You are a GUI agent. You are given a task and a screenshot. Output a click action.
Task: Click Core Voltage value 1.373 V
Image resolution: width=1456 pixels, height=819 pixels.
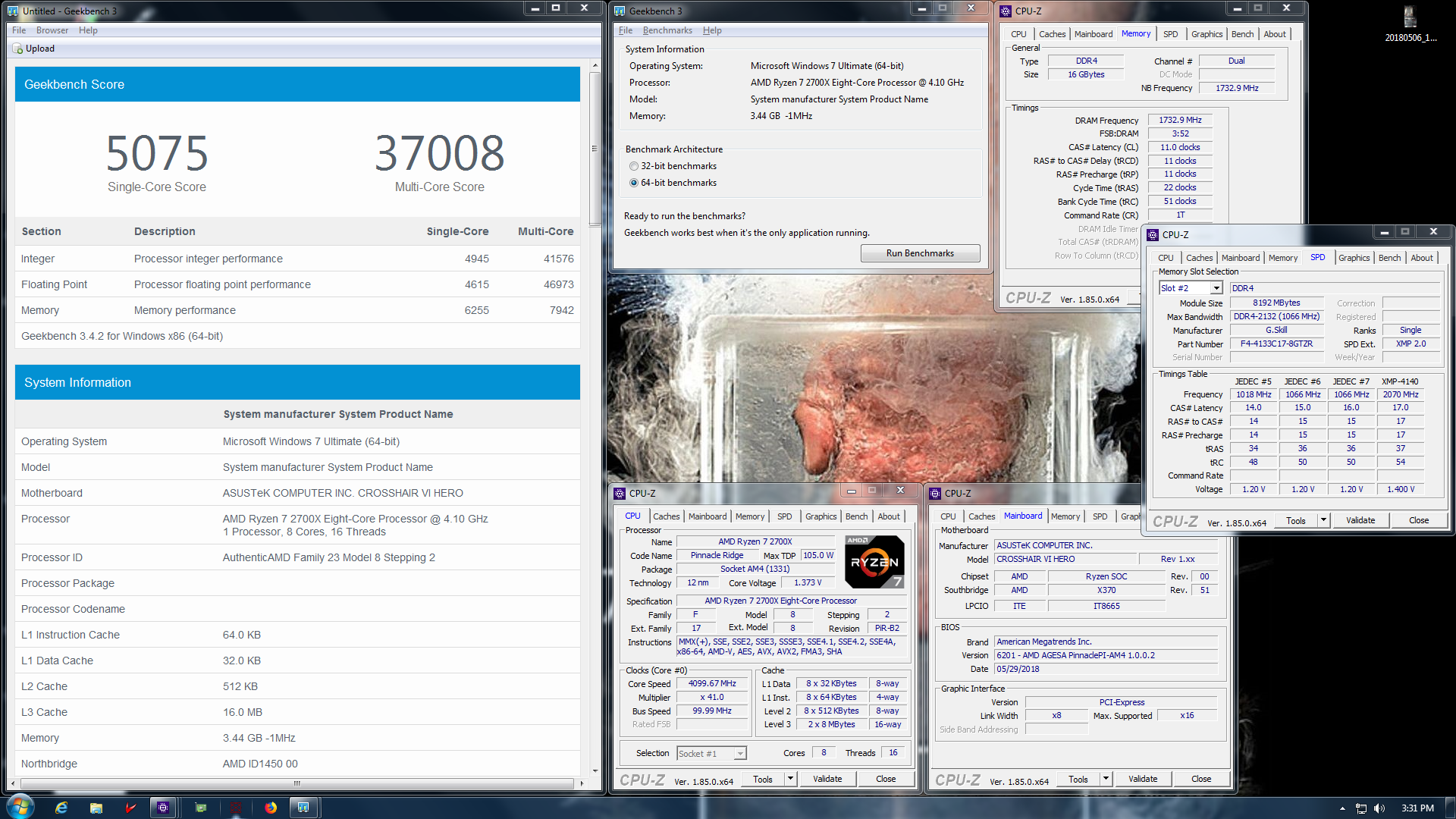pyautogui.click(x=808, y=582)
